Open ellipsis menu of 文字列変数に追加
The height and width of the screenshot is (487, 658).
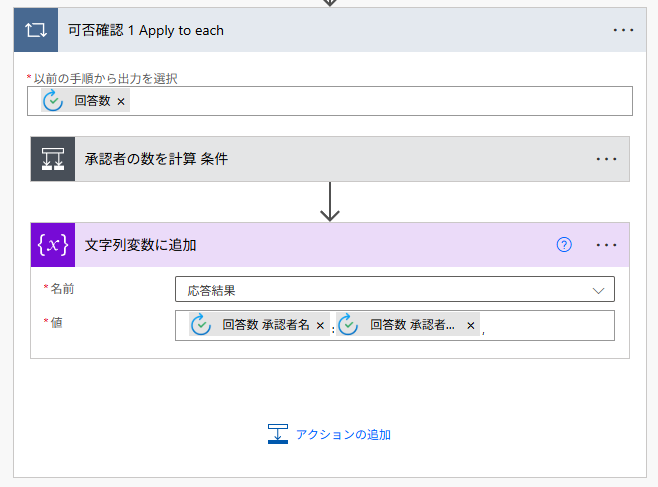pyautogui.click(x=606, y=245)
